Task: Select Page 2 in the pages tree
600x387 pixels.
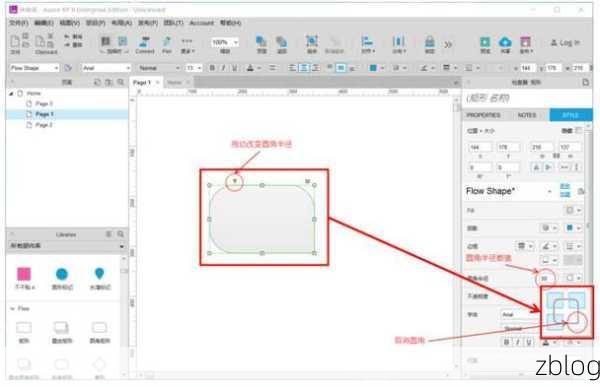Action: 44,125
